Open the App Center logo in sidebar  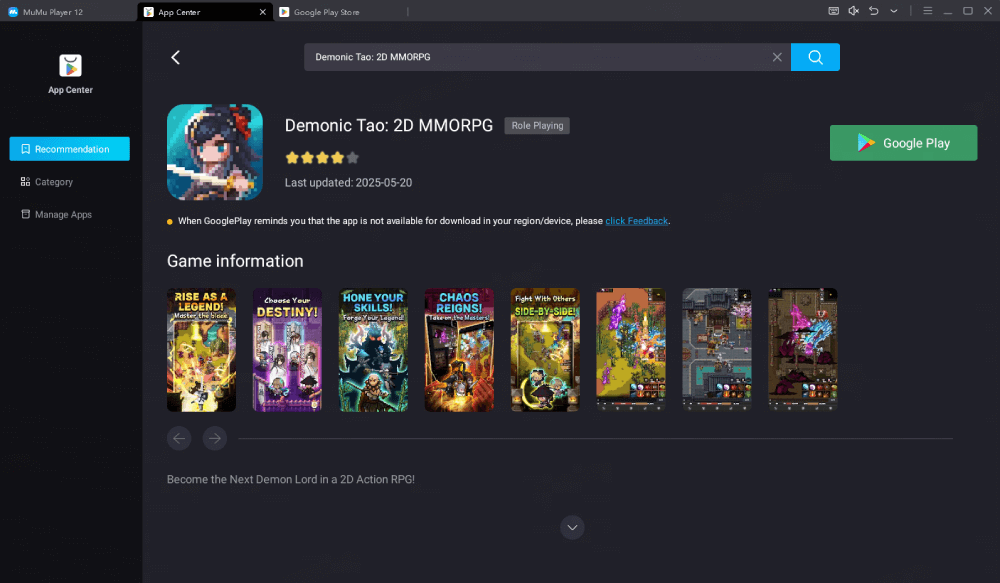[70, 66]
